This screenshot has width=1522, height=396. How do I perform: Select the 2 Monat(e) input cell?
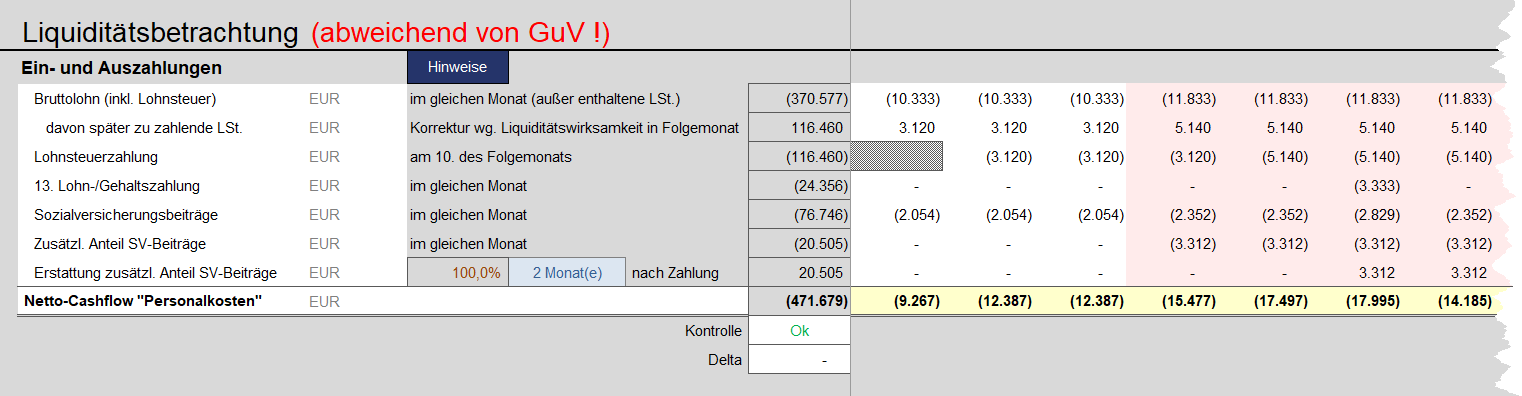point(567,272)
